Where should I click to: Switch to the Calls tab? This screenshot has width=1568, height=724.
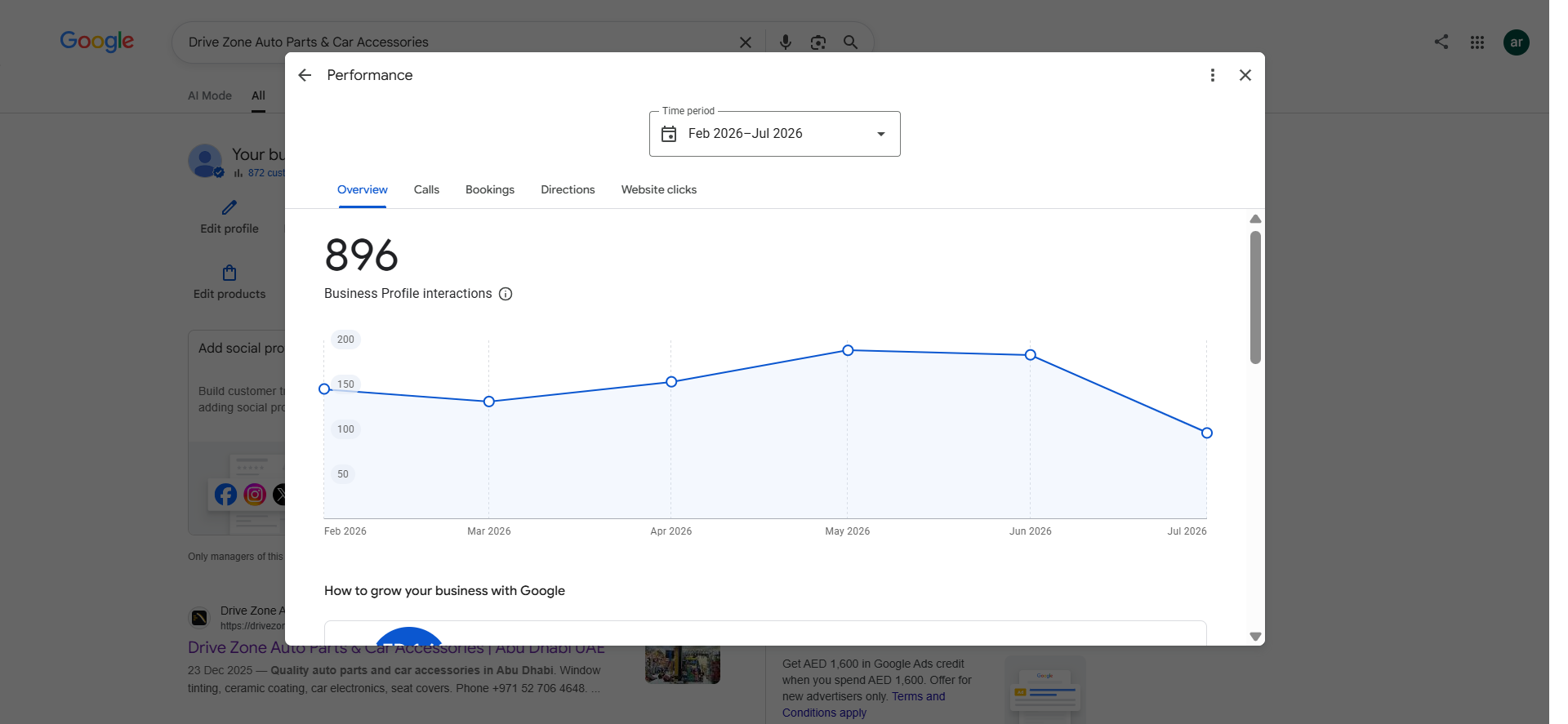[x=426, y=189]
